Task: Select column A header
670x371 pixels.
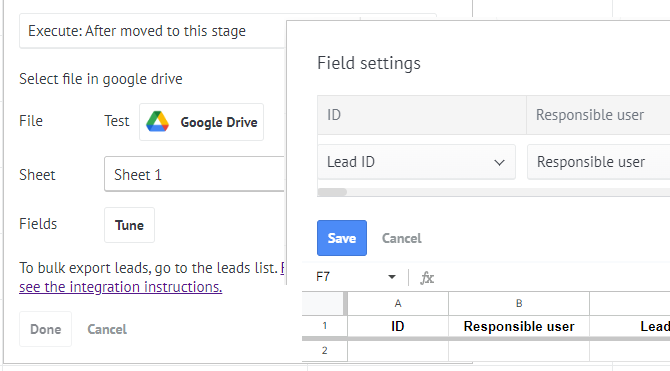Action: (398, 303)
